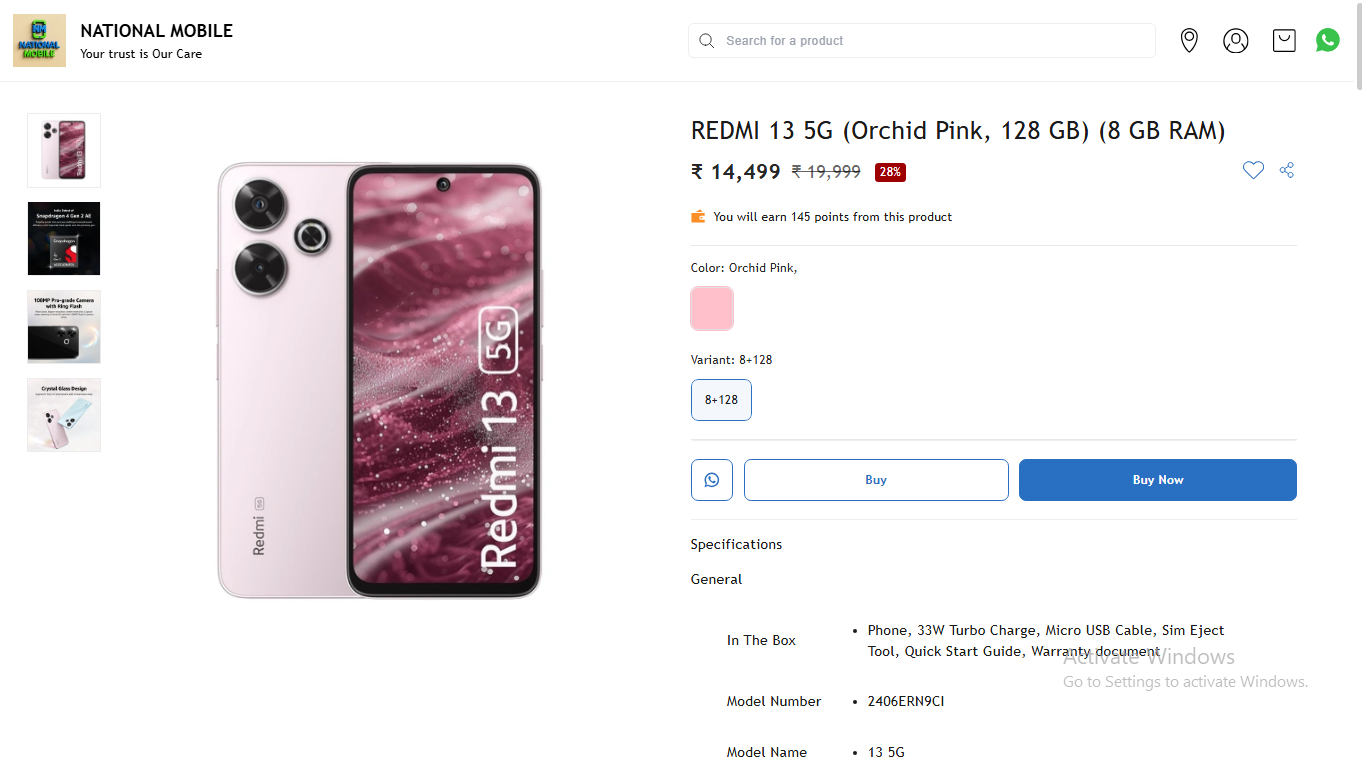1362x763 pixels.
Task: Select the 8+128 variant option
Action: pos(721,400)
